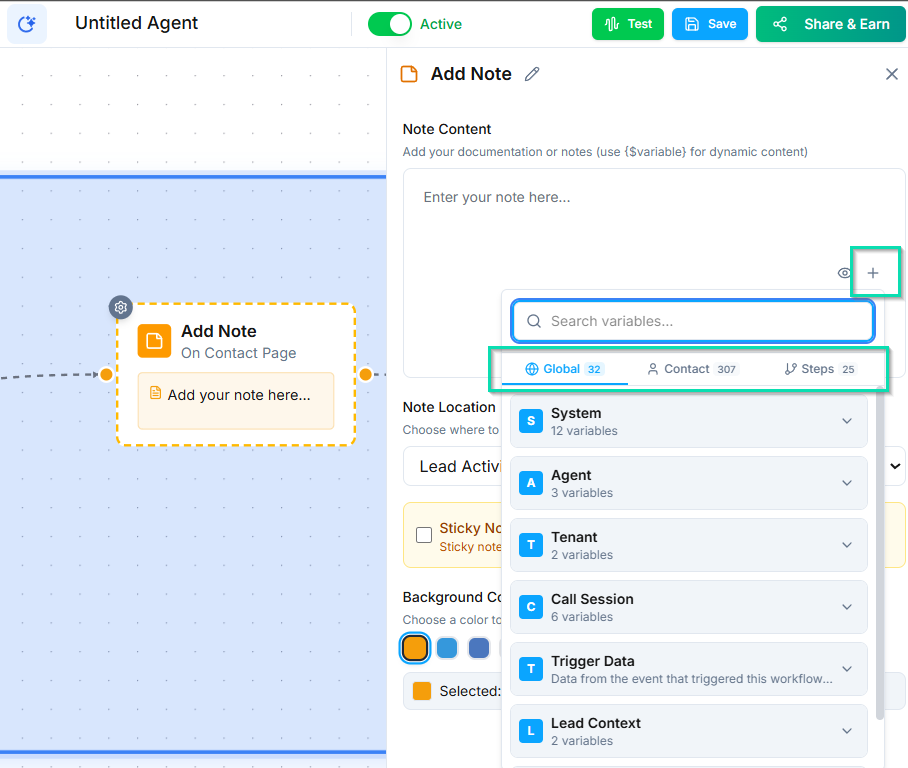Expand the Tenant variables group

pos(846,545)
